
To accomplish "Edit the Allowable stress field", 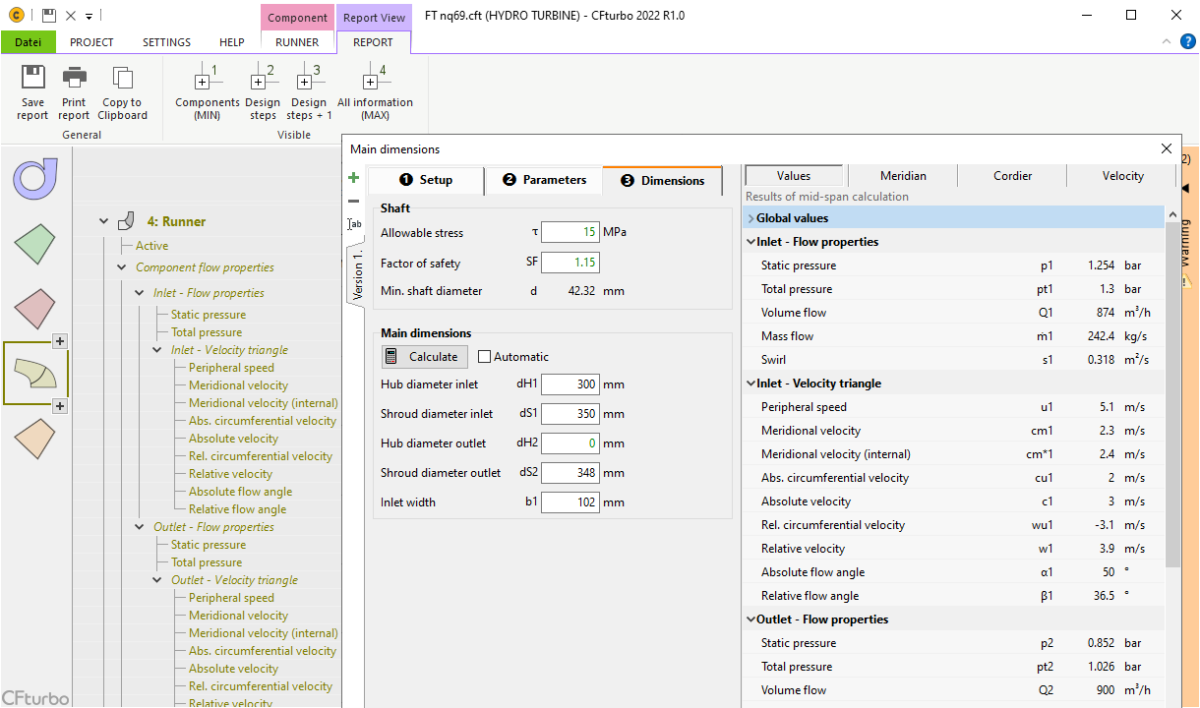I will (570, 232).
